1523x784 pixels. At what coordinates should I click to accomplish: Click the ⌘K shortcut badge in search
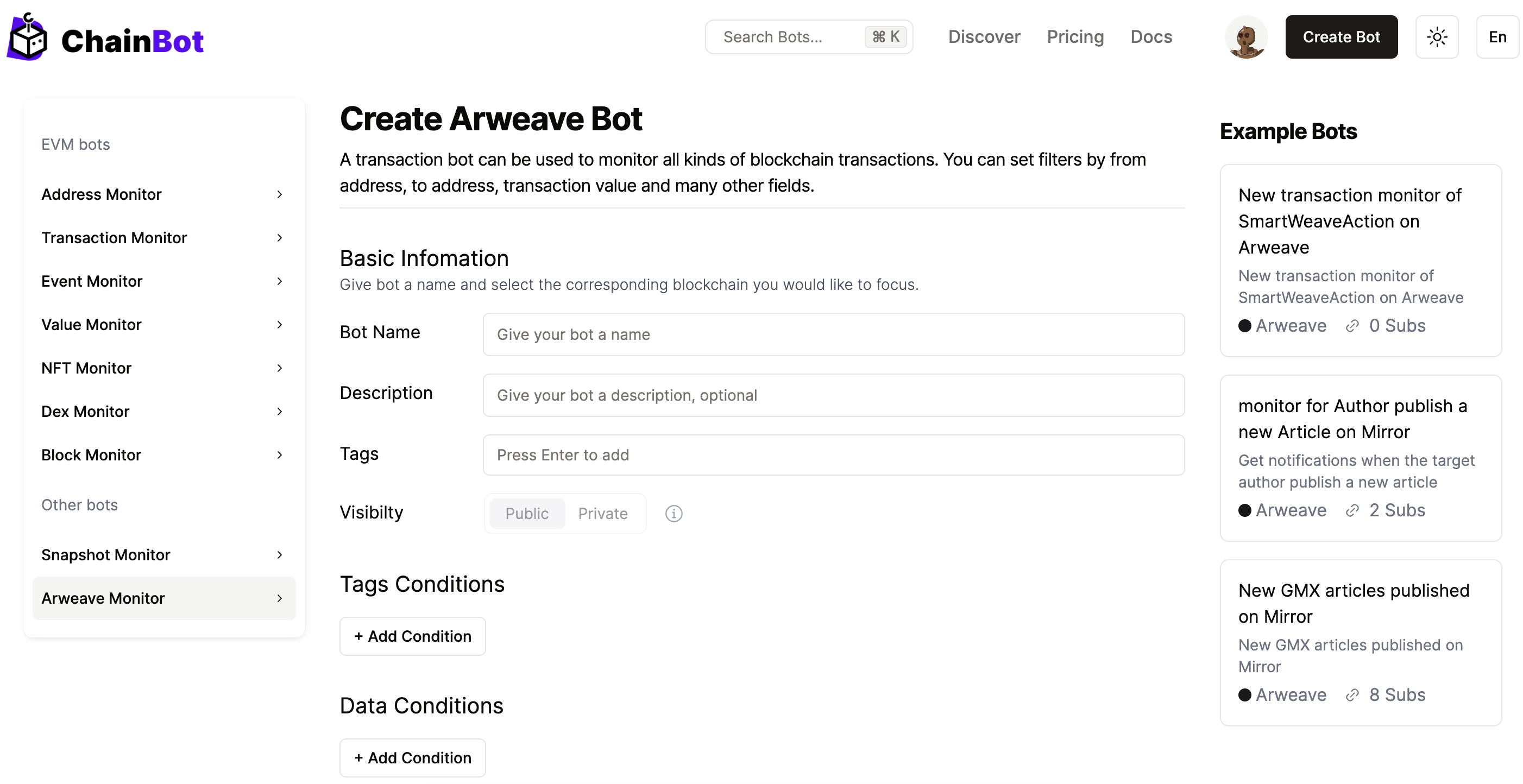tap(885, 37)
